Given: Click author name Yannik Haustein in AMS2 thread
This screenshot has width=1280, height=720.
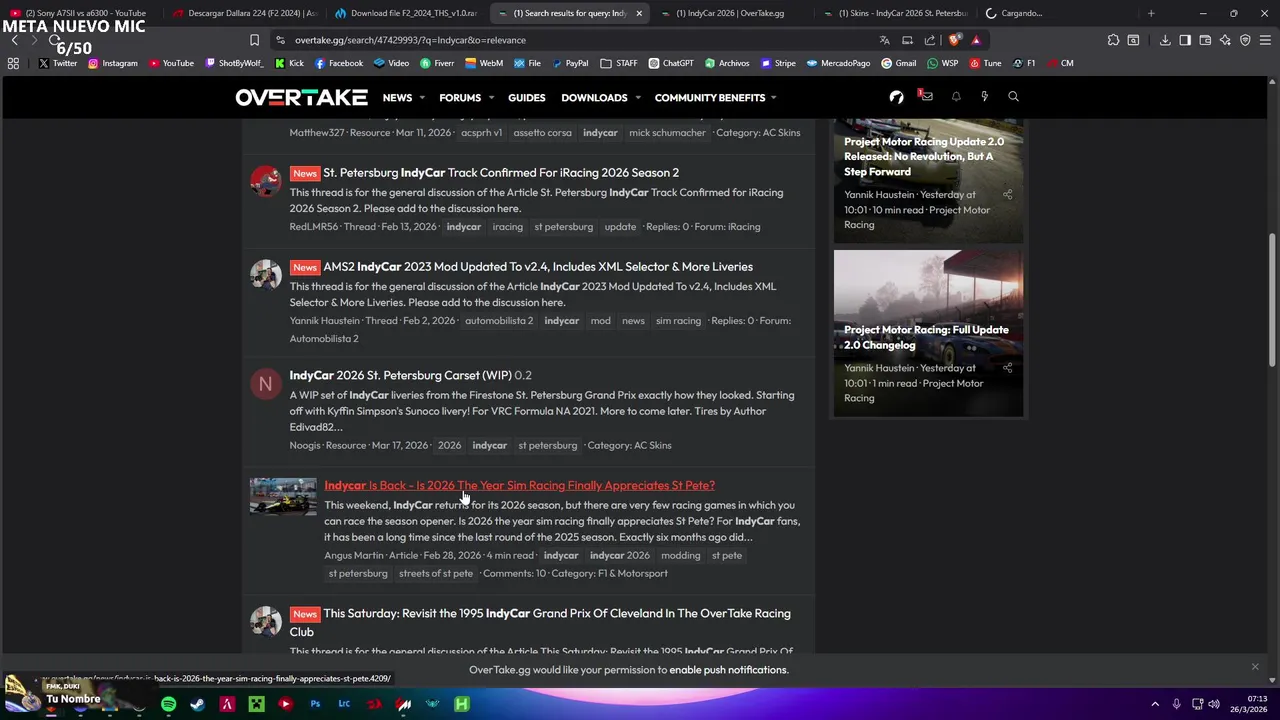Looking at the screenshot, I should [x=324, y=321].
